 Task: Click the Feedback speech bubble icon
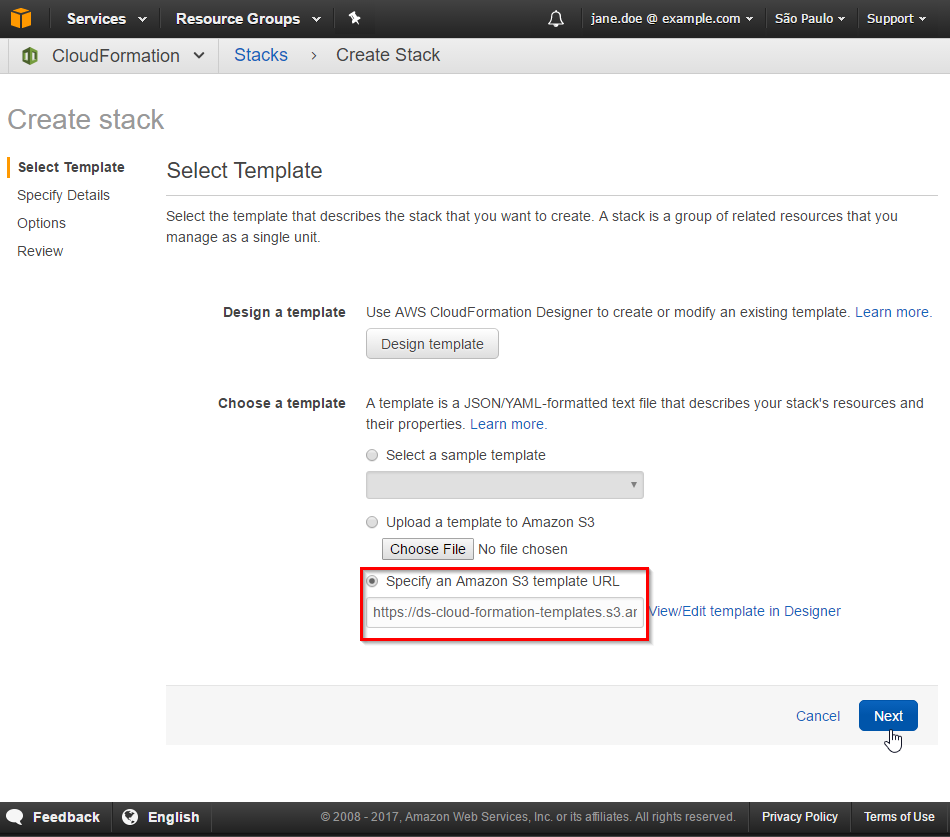15,817
